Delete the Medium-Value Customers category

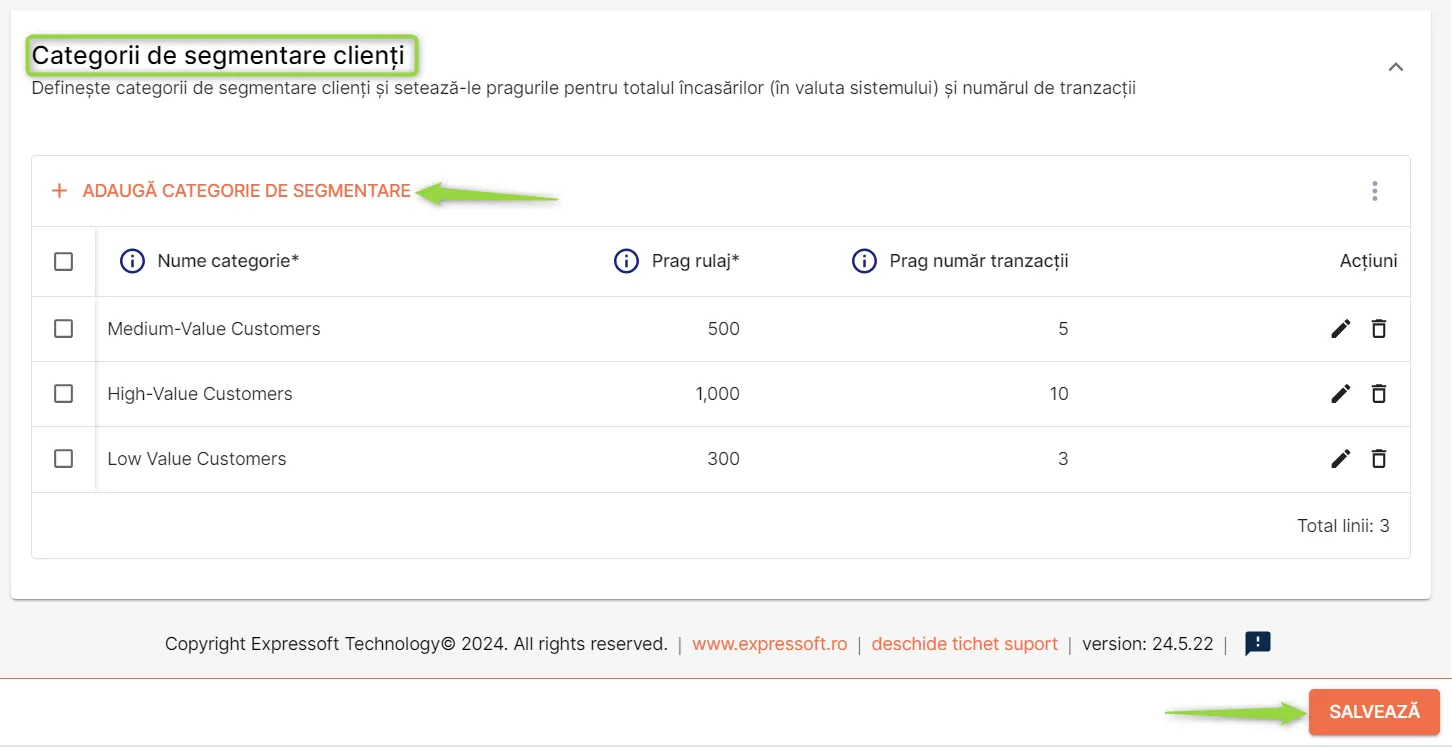(x=1379, y=328)
